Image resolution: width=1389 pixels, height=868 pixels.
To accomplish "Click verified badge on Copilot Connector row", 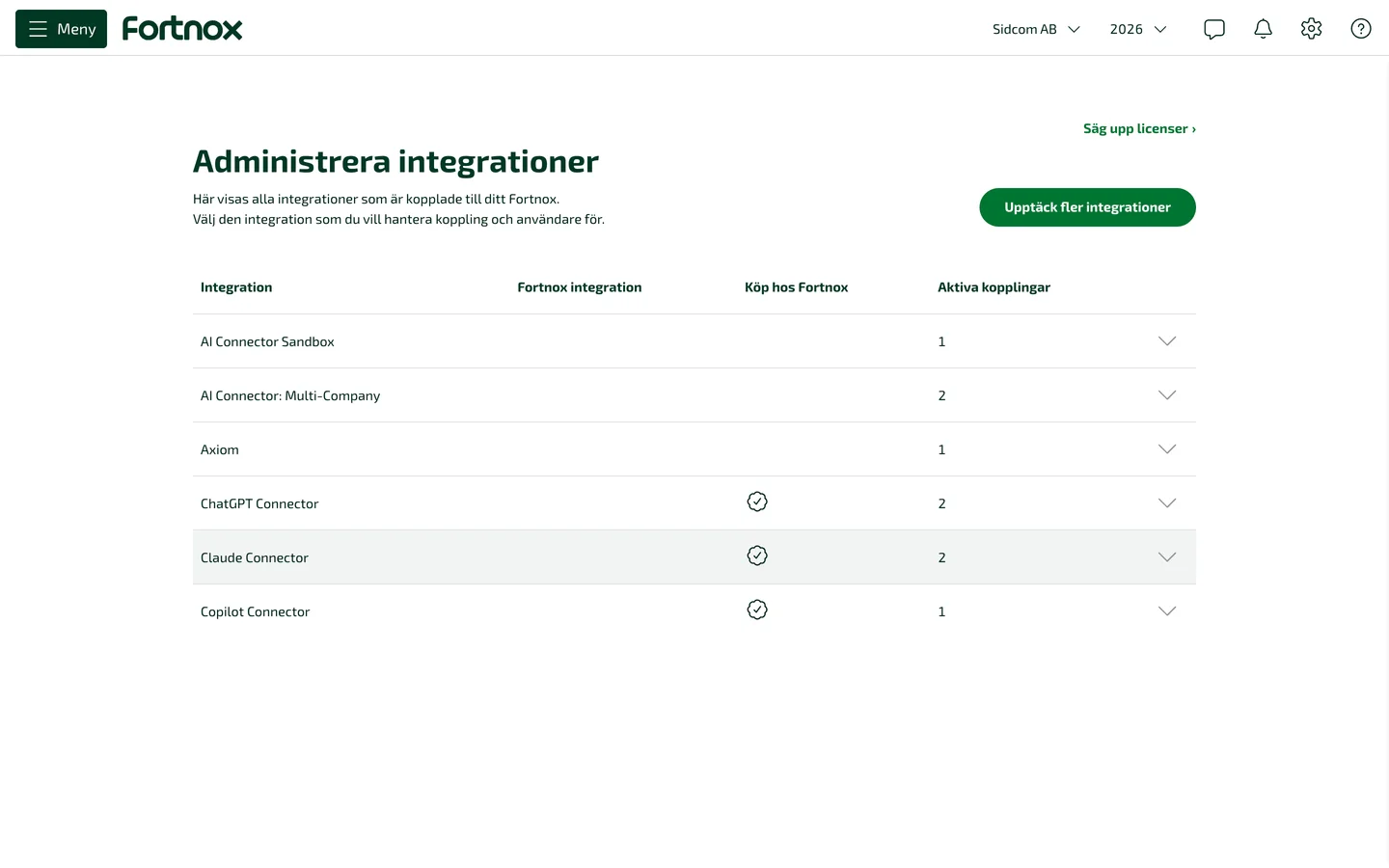I will point(757,610).
